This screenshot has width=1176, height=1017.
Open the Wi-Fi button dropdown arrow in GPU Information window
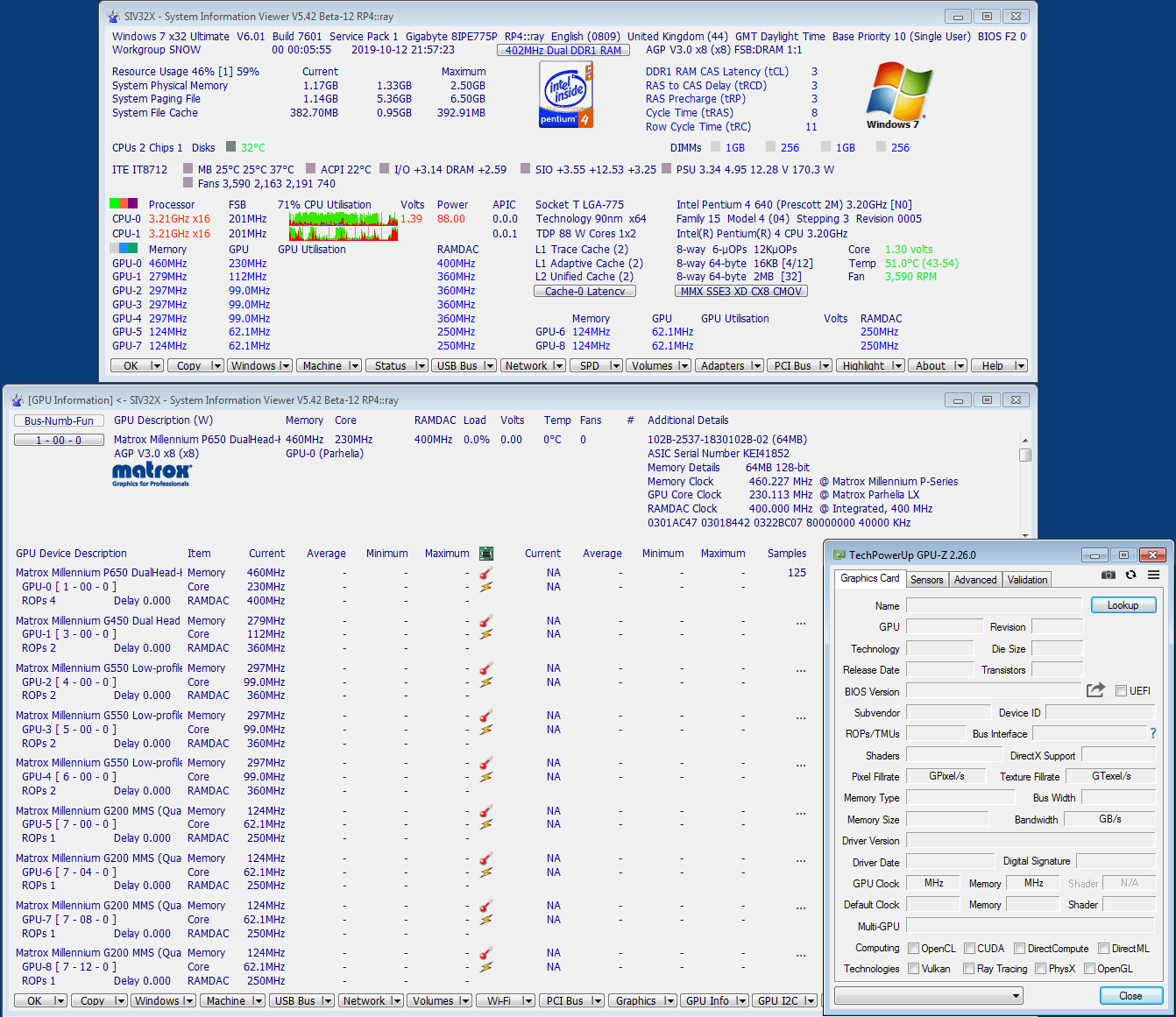pyautogui.click(x=527, y=1001)
